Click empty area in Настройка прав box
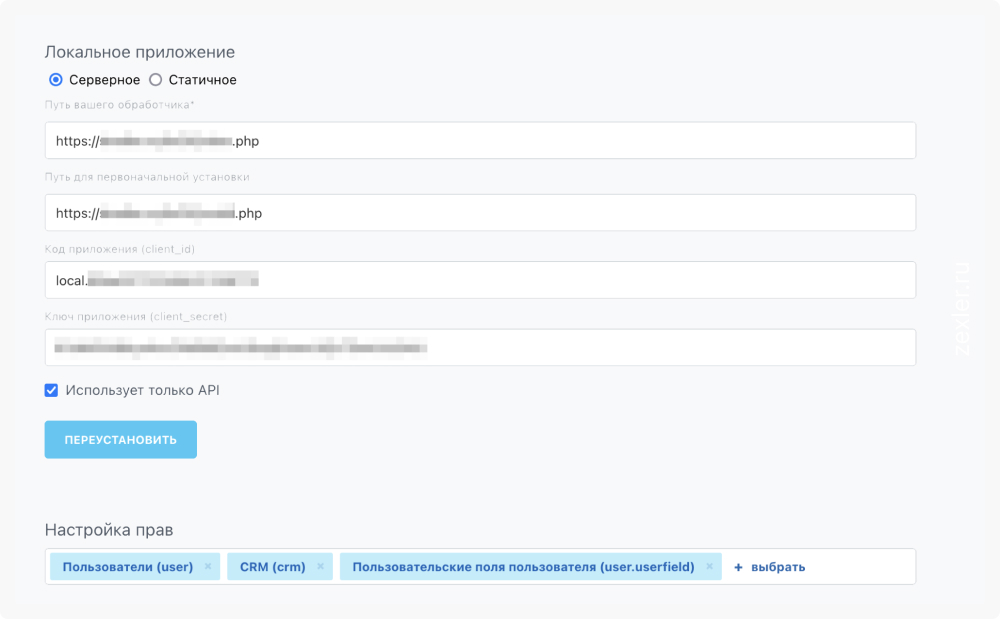This screenshot has height=619, width=1000. (x=861, y=567)
